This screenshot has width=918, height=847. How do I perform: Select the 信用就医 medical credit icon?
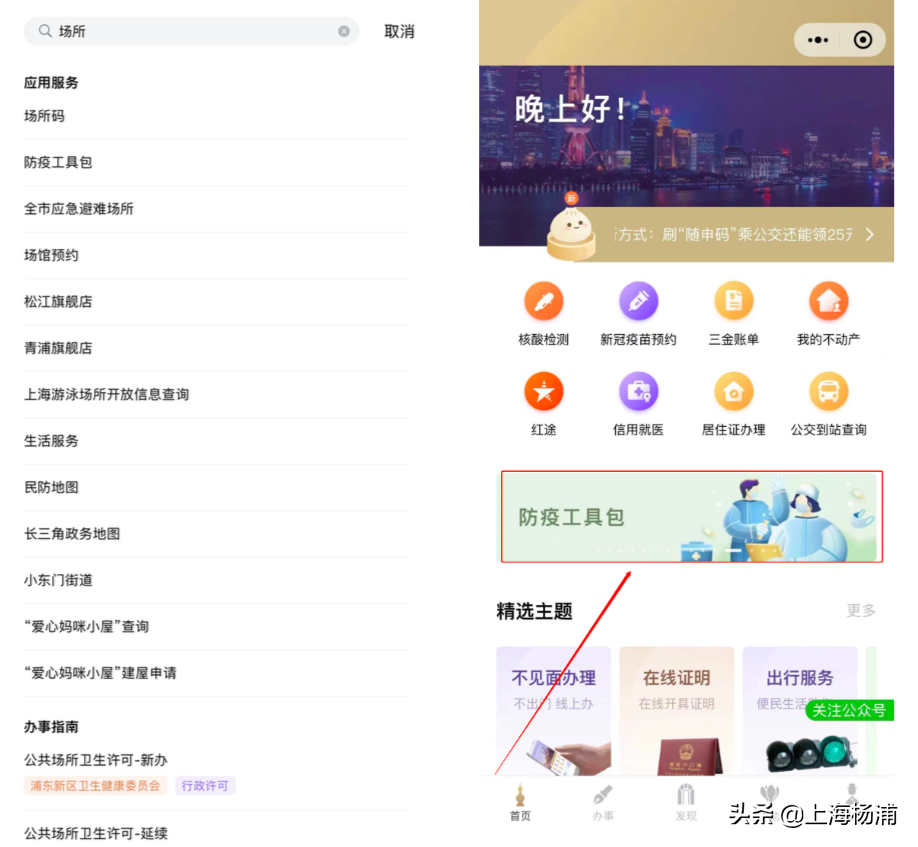click(x=638, y=393)
